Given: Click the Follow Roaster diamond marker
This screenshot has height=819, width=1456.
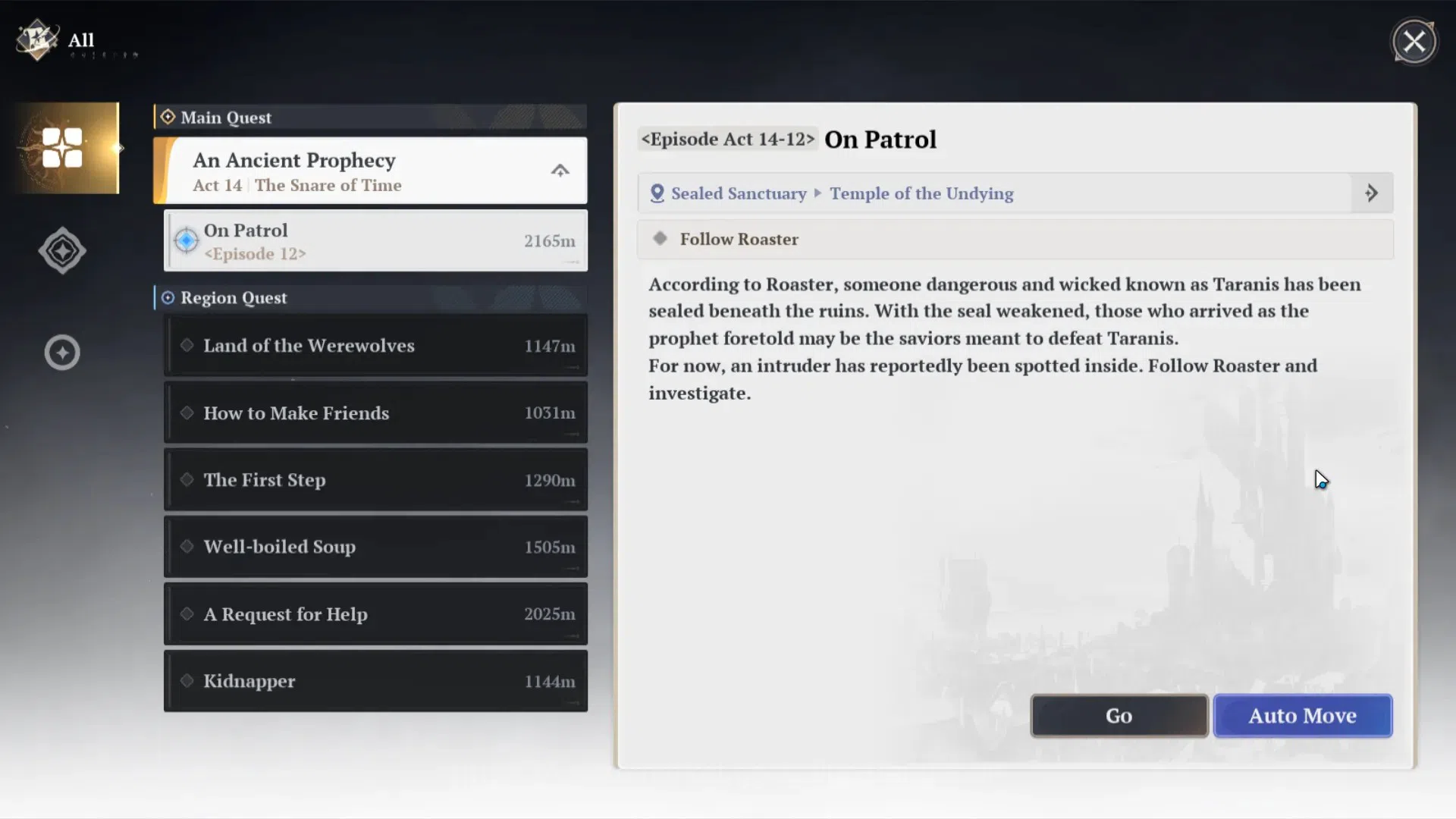Looking at the screenshot, I should click(660, 239).
